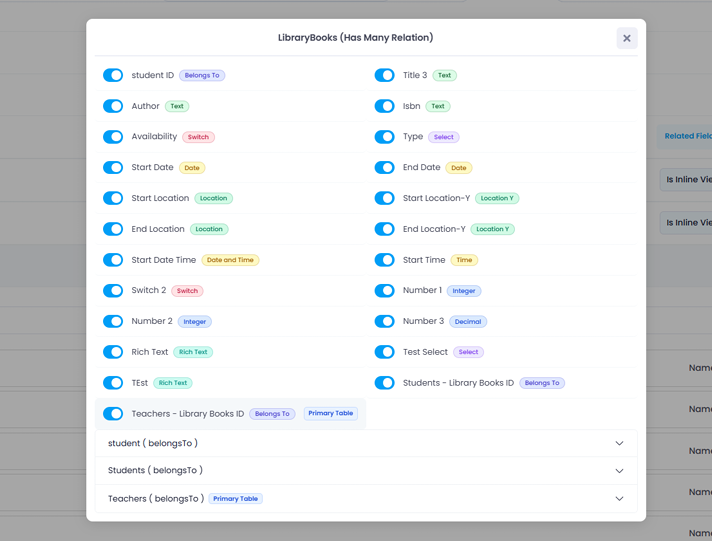Click the student ( belongsTo ) row label
Screen dimensions: 712x541
coord(153,443)
